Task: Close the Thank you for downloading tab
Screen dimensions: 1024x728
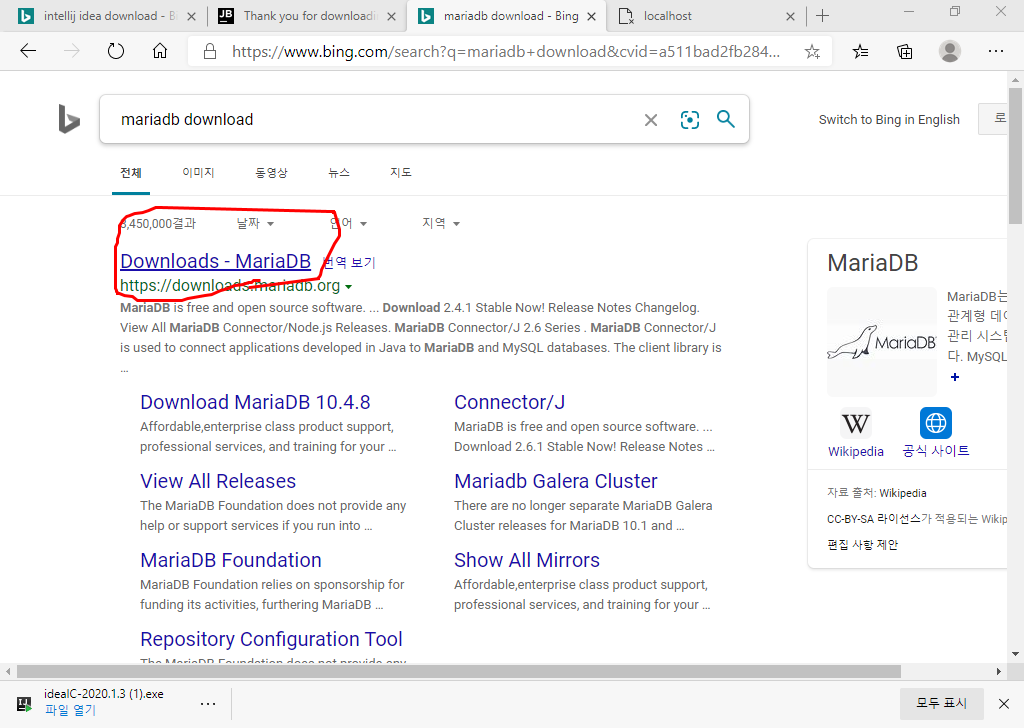Action: (x=391, y=16)
